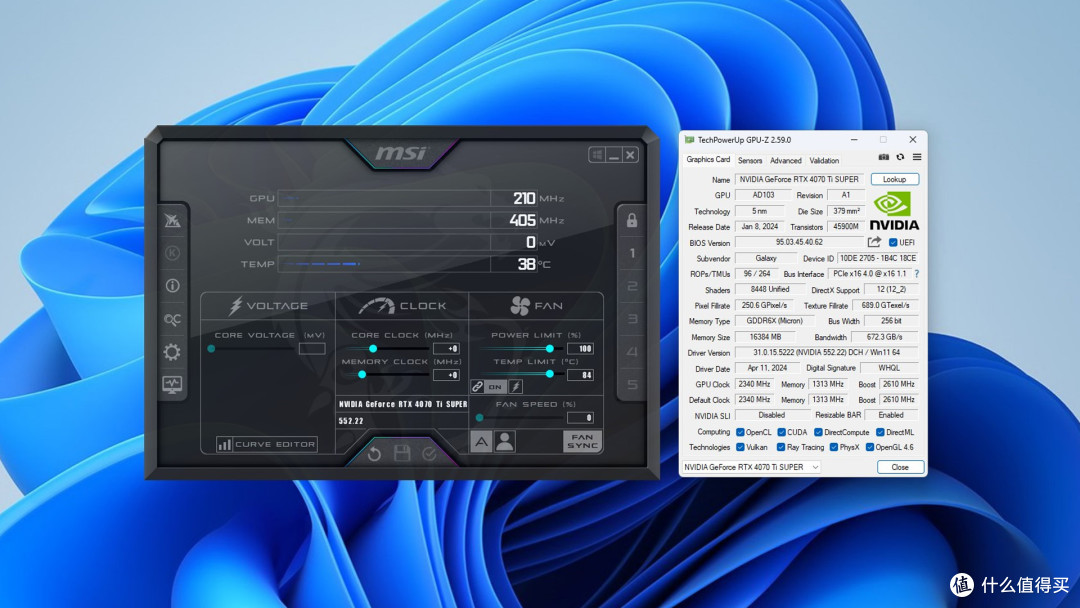Image resolution: width=1080 pixels, height=608 pixels.
Task: Toggle the OpenGL 4.6 checkbox
Action: 869,447
